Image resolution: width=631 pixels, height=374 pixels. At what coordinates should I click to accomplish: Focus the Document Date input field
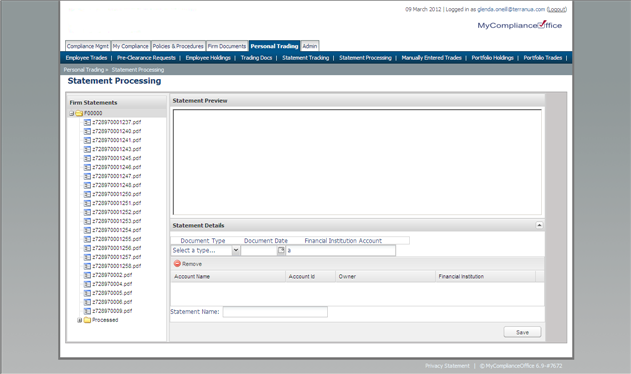pos(259,250)
